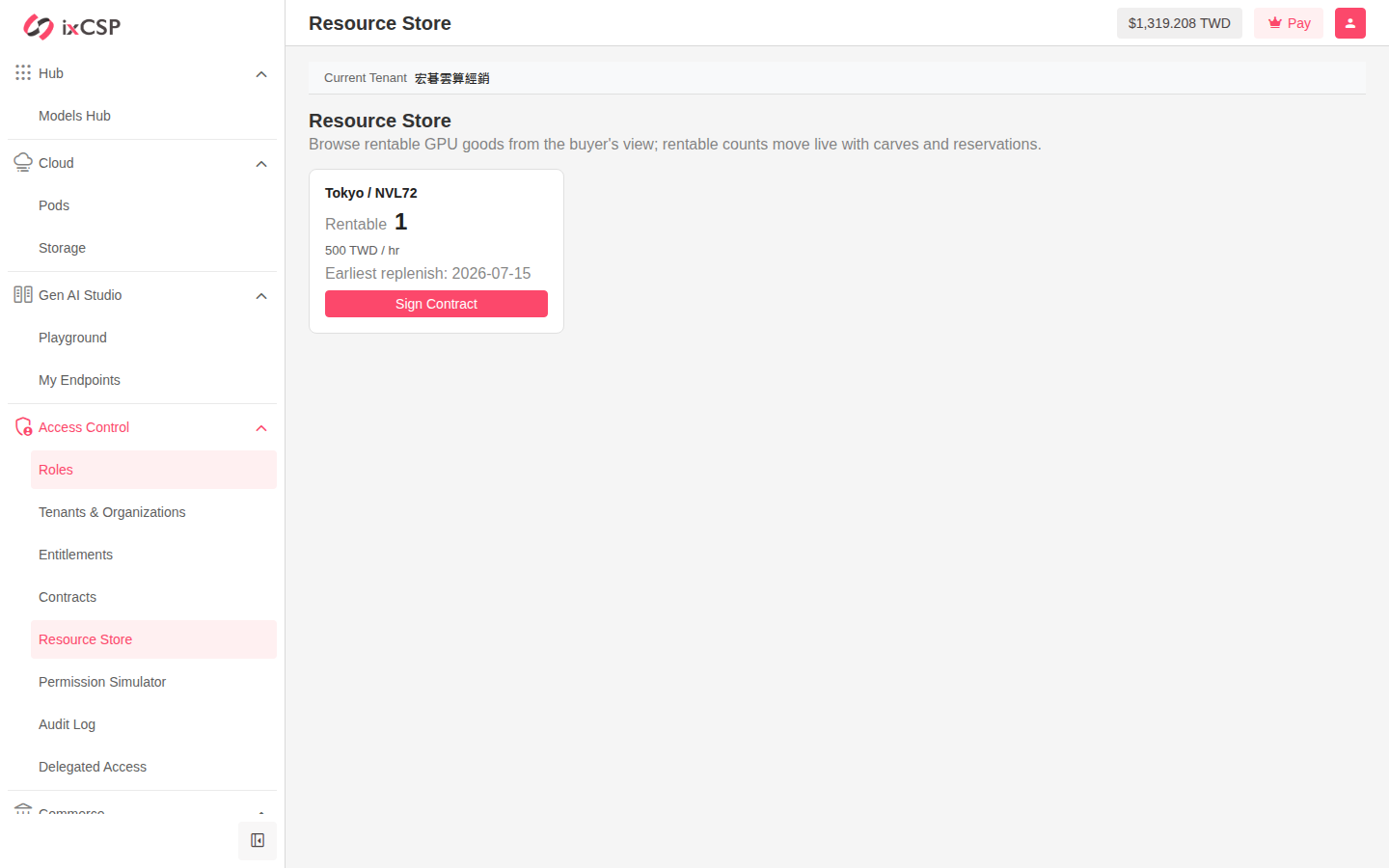View the Audit Log
The image size is (1389, 868).
click(153, 724)
